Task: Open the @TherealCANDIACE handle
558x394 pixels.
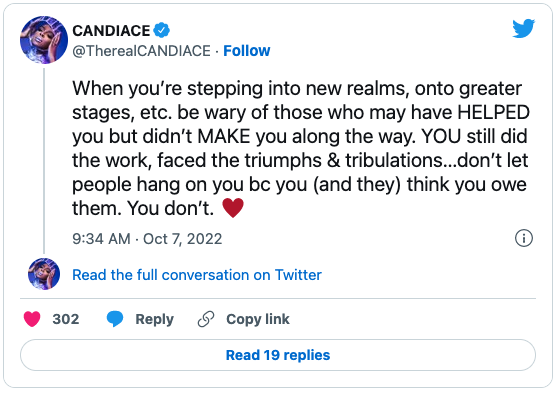Action: point(141,51)
